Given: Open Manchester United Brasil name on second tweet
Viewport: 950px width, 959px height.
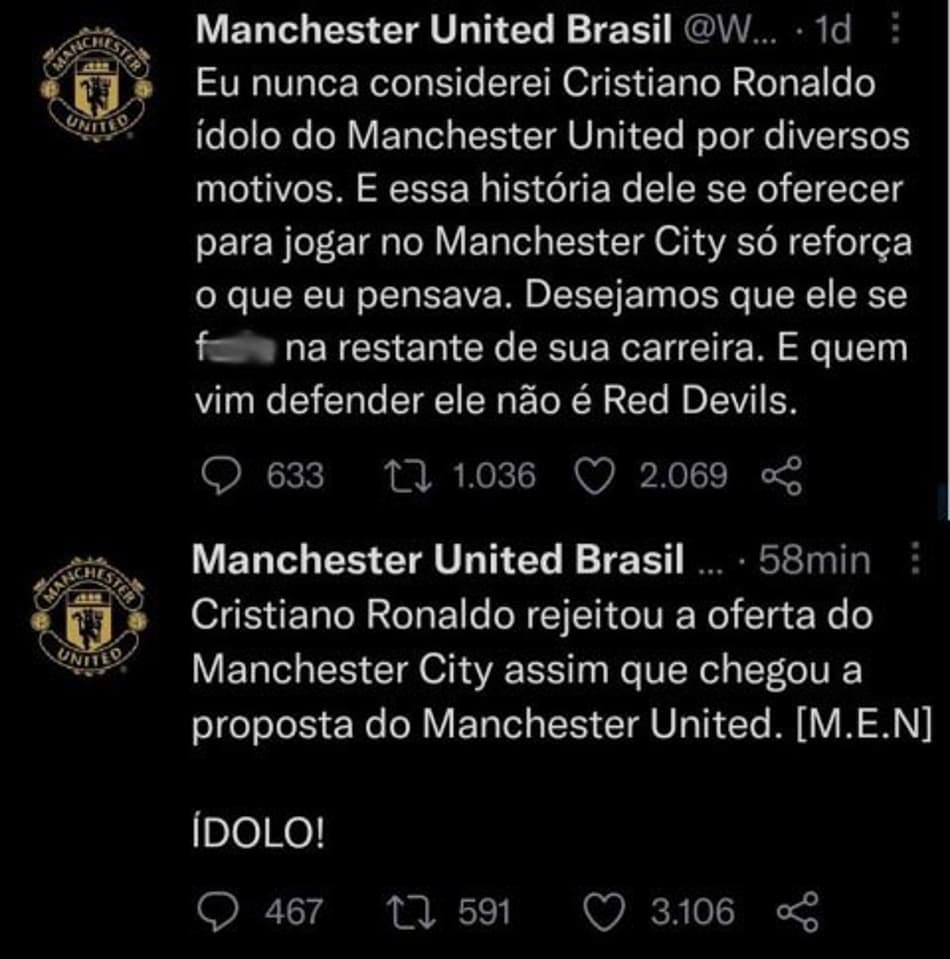Looking at the screenshot, I should tap(438, 559).
